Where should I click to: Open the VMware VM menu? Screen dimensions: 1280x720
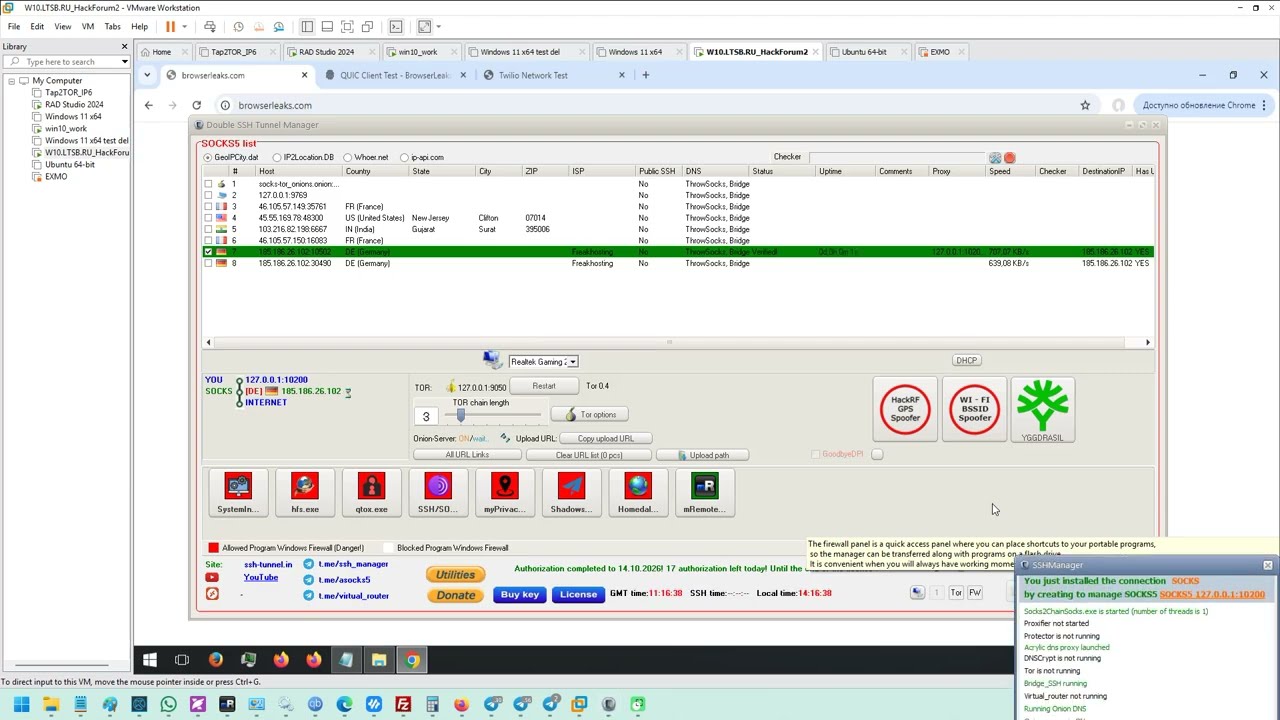click(x=88, y=27)
